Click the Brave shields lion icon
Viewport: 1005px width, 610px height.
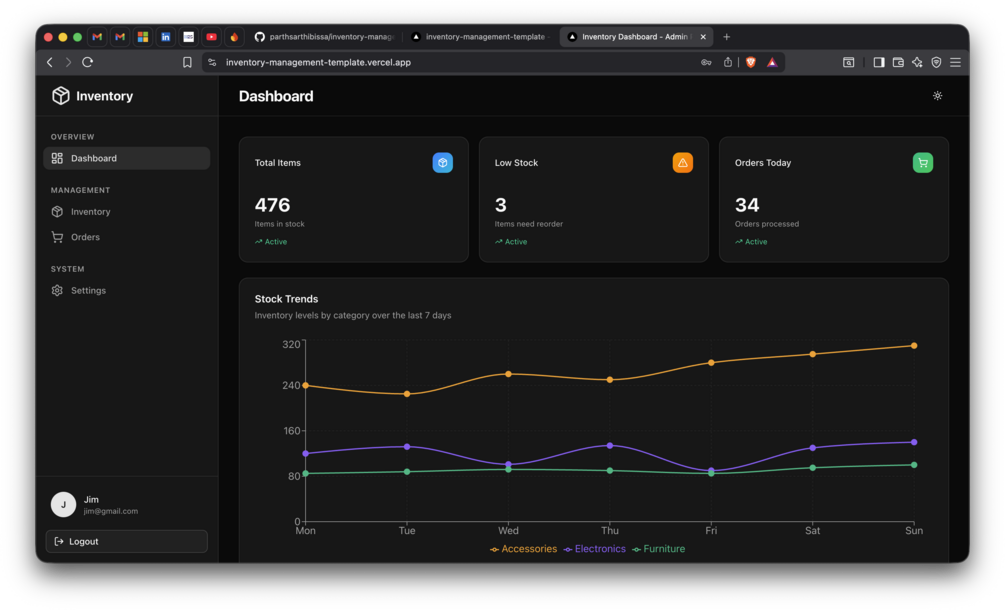click(x=751, y=62)
